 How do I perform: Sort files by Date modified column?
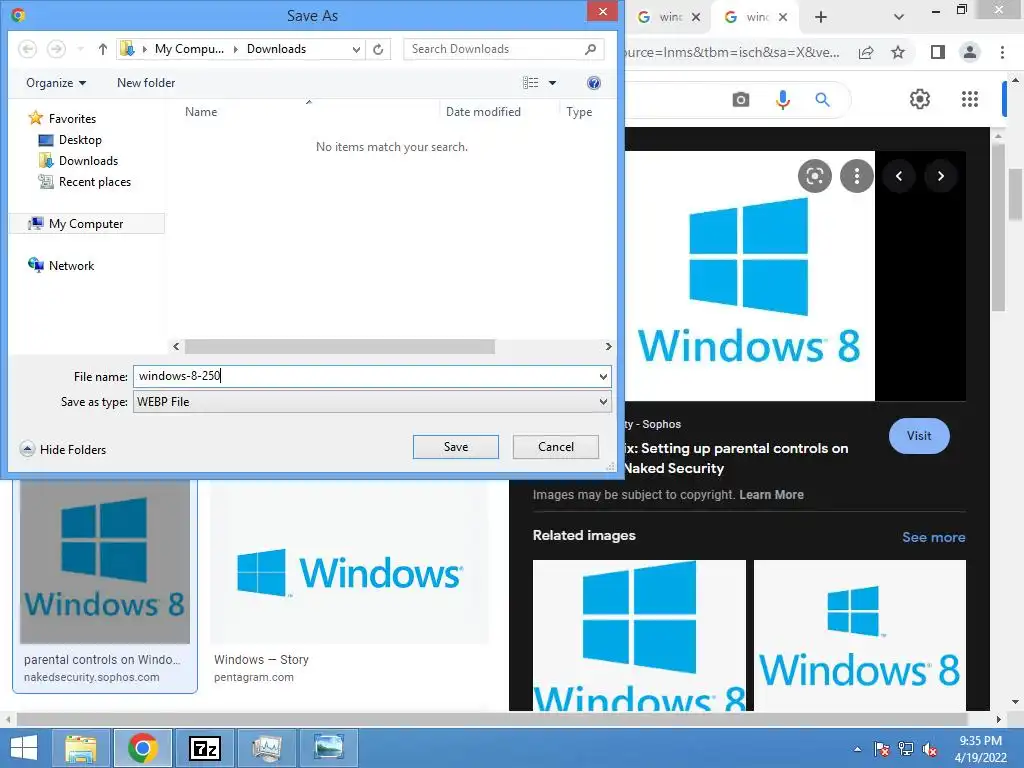pyautogui.click(x=499, y=112)
